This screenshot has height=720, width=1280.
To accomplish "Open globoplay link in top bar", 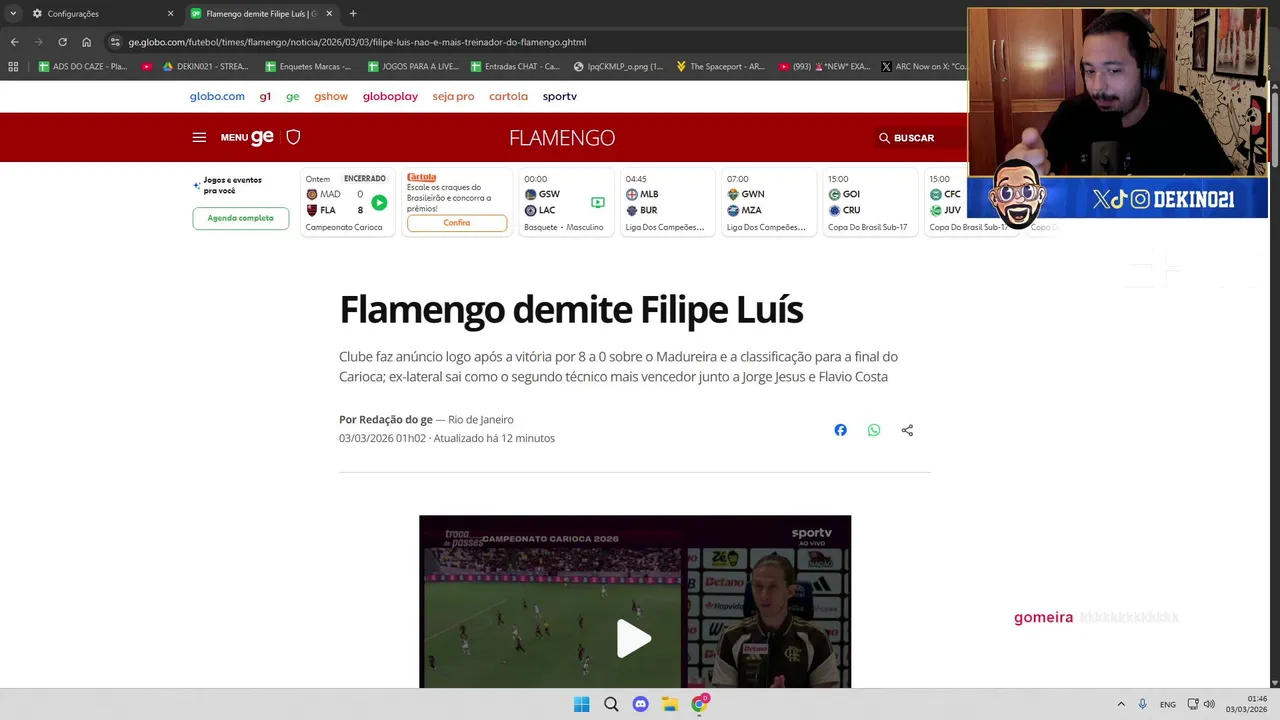I will 390,96.
